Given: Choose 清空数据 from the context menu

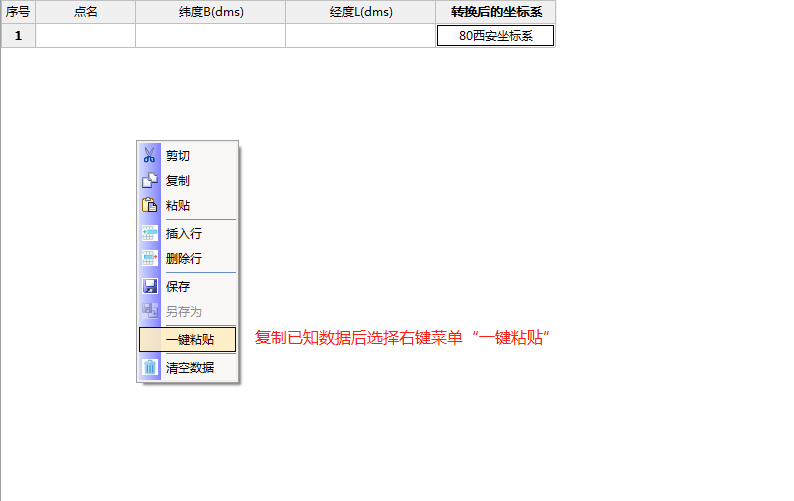Looking at the screenshot, I should (187, 367).
